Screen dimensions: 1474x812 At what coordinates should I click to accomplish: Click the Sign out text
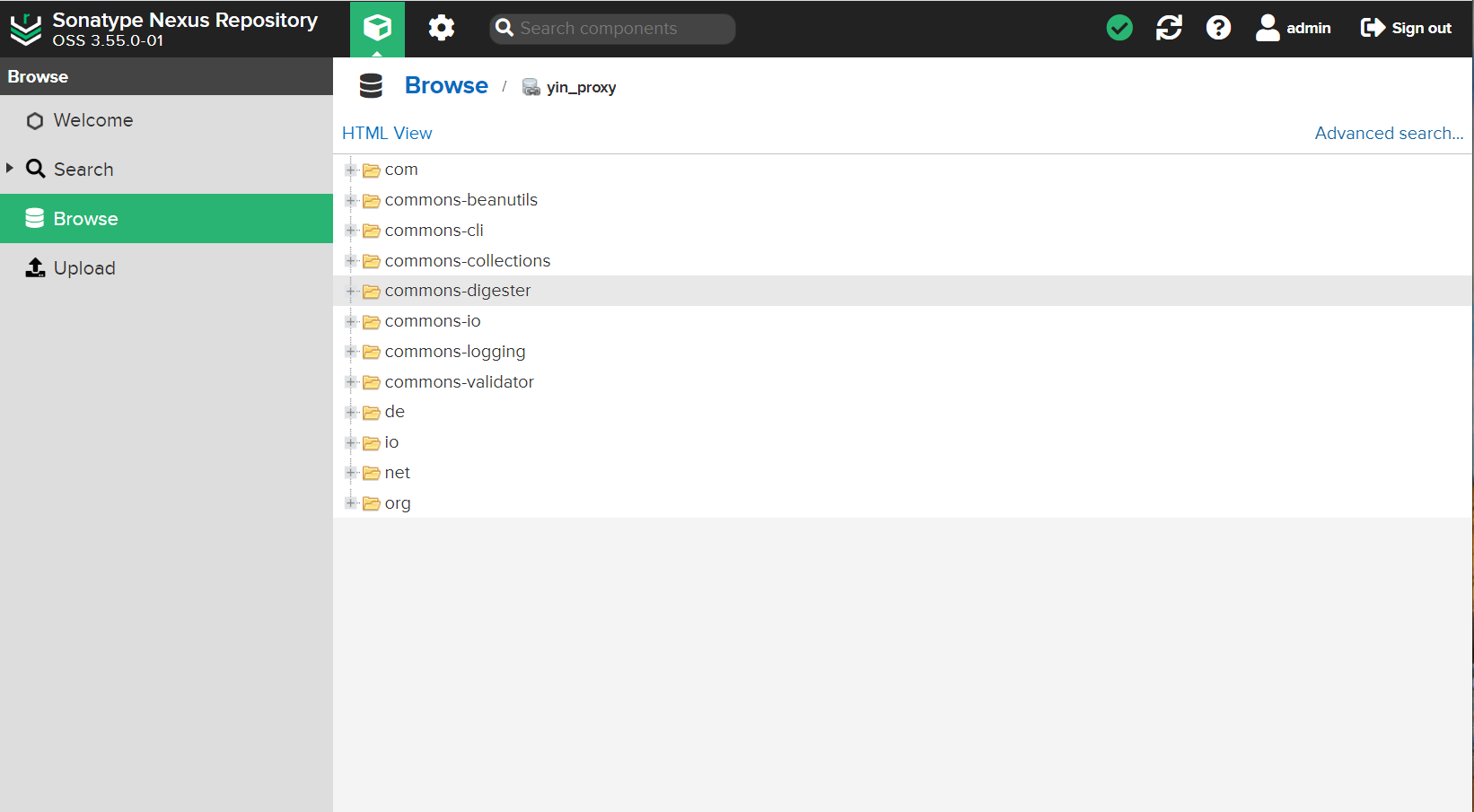[1421, 28]
